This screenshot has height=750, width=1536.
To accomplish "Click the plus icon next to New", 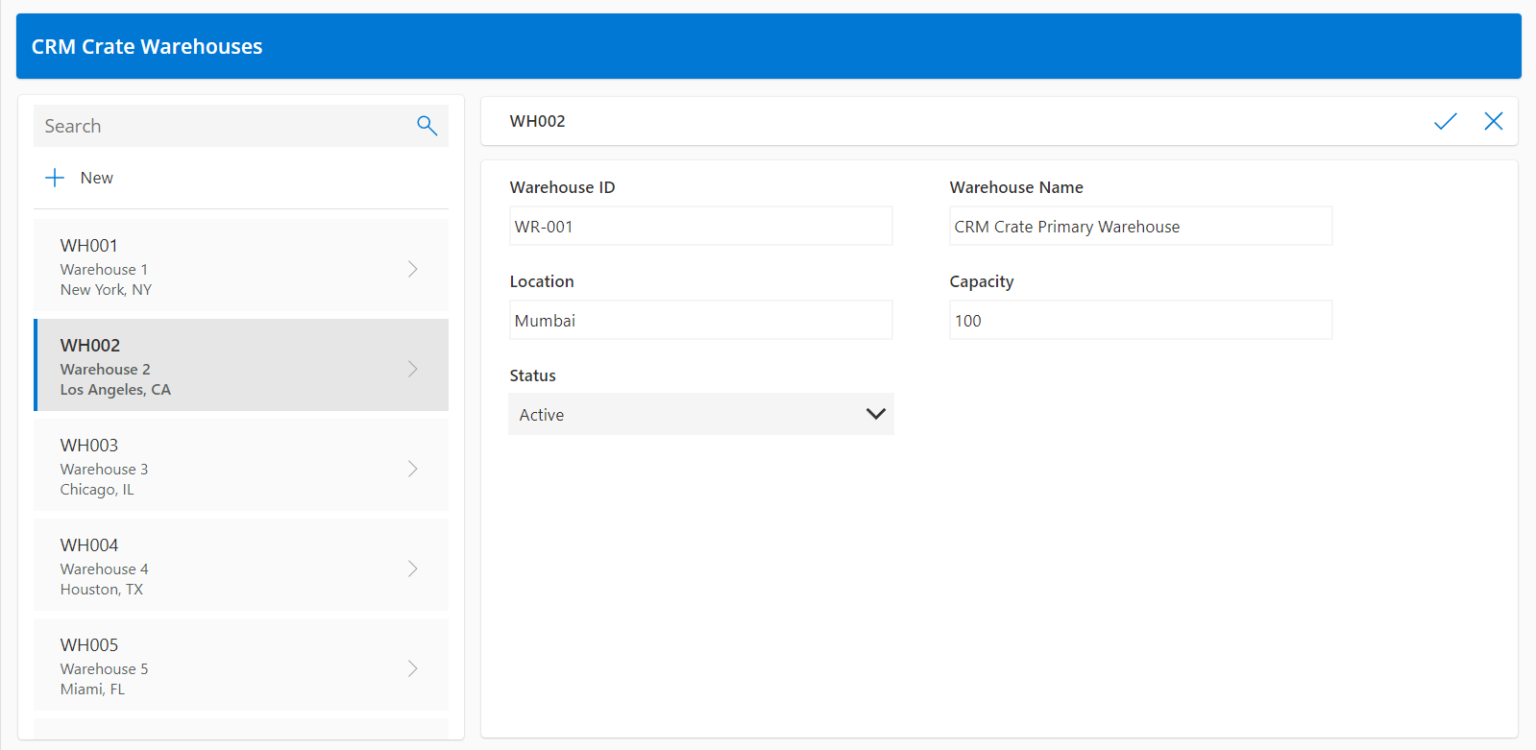I will pyautogui.click(x=54, y=177).
